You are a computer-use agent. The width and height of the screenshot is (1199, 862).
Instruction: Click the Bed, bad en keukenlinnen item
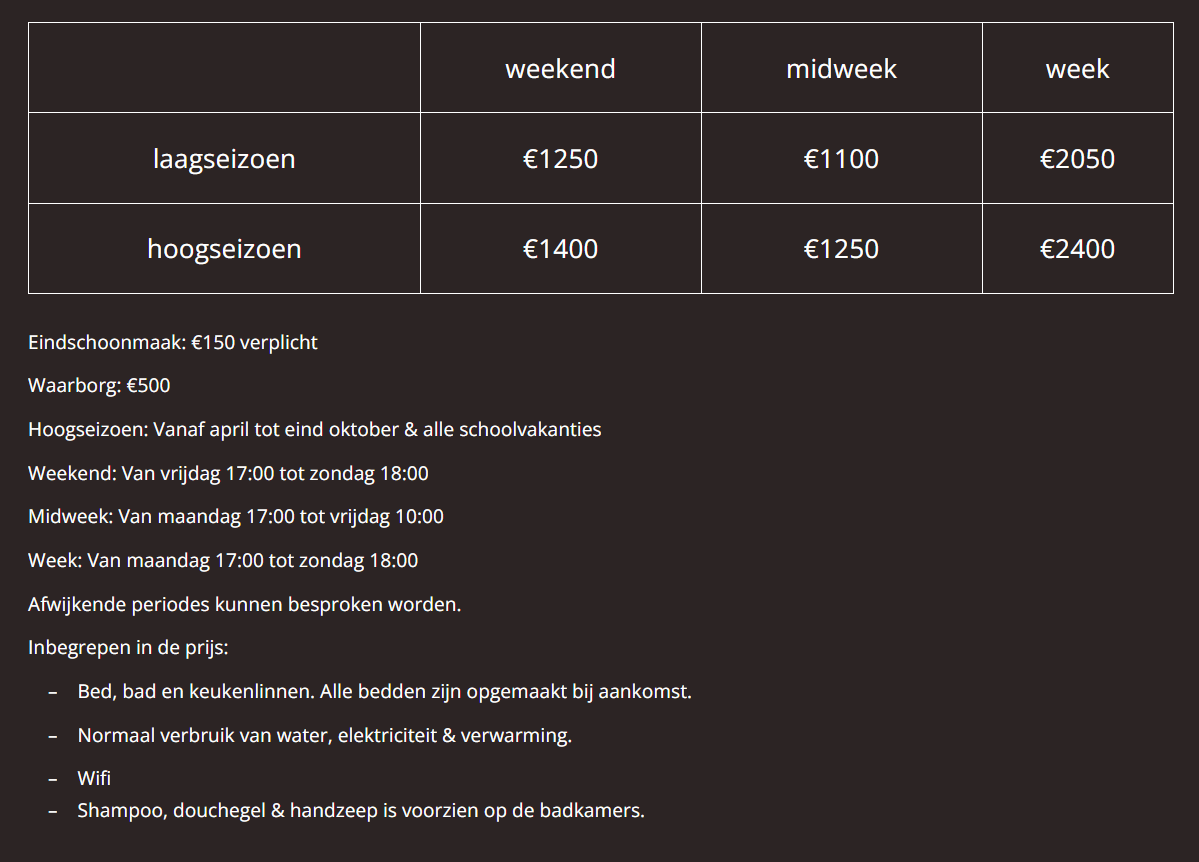(385, 692)
